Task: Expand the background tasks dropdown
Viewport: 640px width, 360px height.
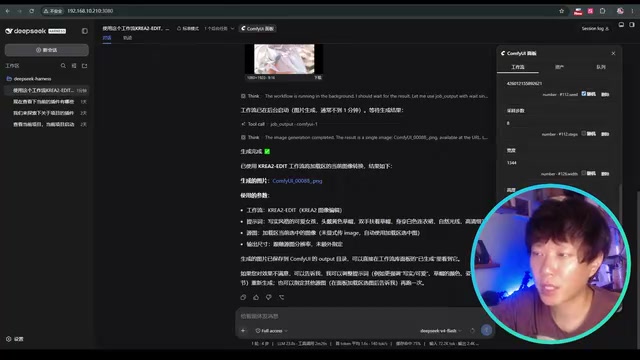Action: click(219, 29)
